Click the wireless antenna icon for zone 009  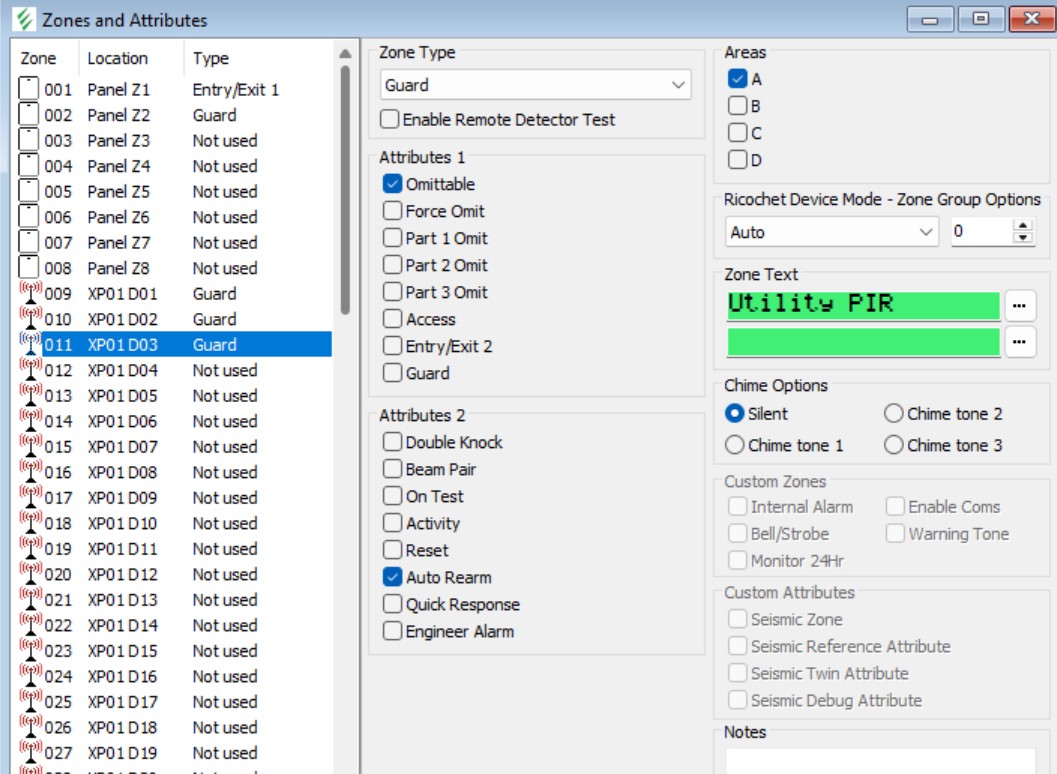30,293
